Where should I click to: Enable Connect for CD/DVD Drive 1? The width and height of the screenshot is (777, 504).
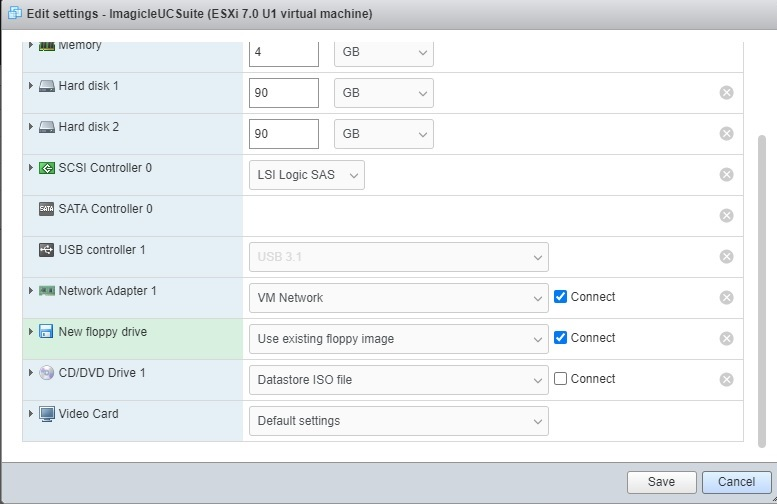560,379
